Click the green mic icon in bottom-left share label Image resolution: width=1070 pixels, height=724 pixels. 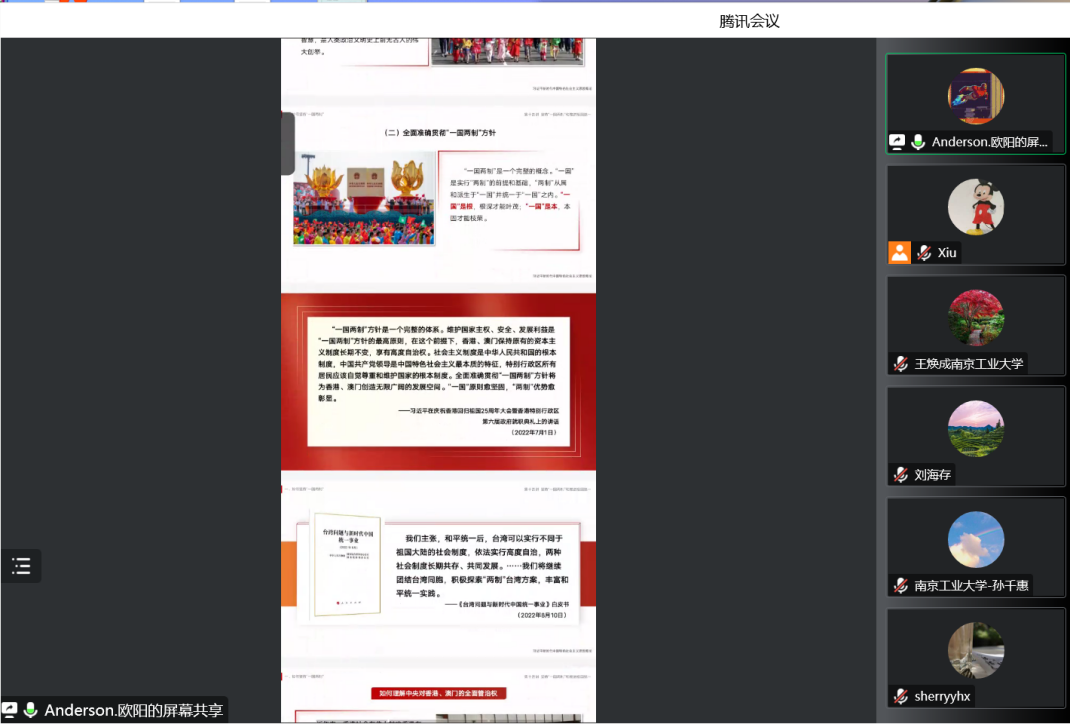click(31, 710)
